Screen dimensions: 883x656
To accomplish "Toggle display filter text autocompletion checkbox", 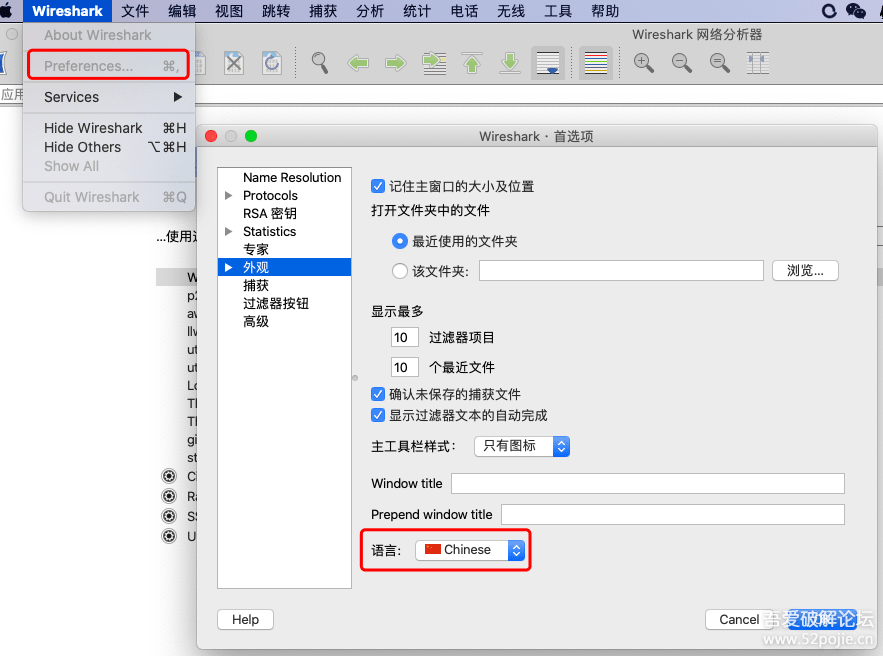I will click(378, 416).
